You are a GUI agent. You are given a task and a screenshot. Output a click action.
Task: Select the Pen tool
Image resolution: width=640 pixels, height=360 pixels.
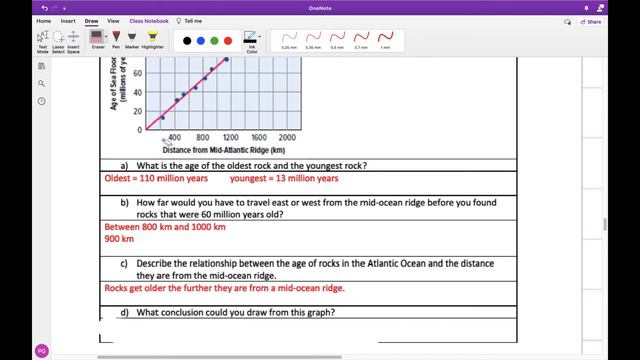tap(116, 40)
